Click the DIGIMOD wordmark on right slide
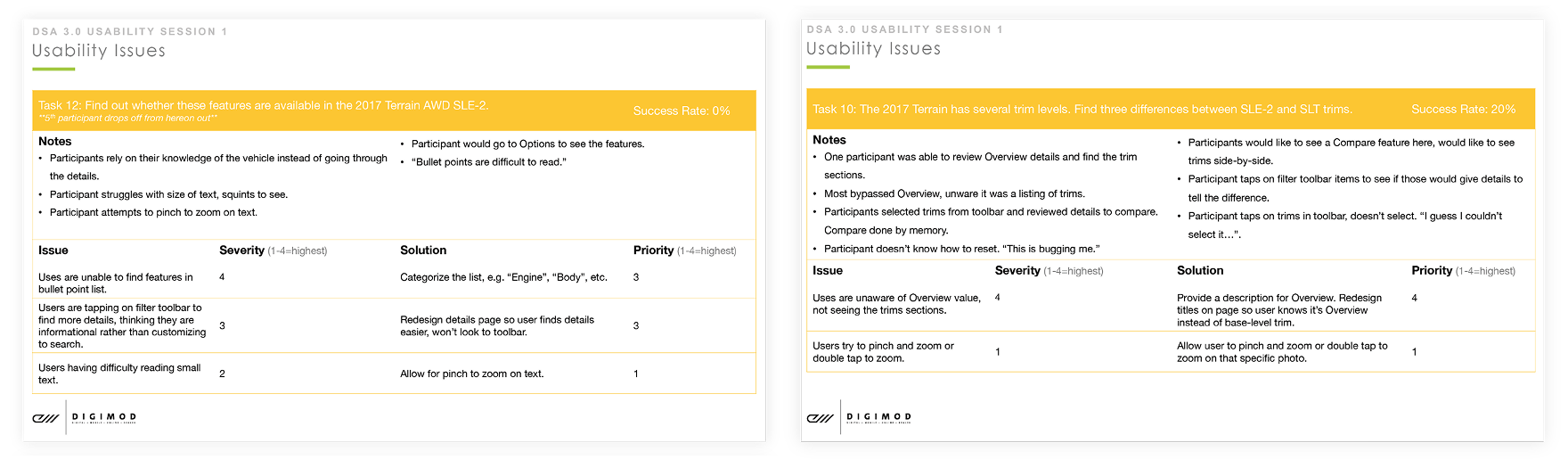The height and width of the screenshot is (468, 1568). tap(879, 417)
